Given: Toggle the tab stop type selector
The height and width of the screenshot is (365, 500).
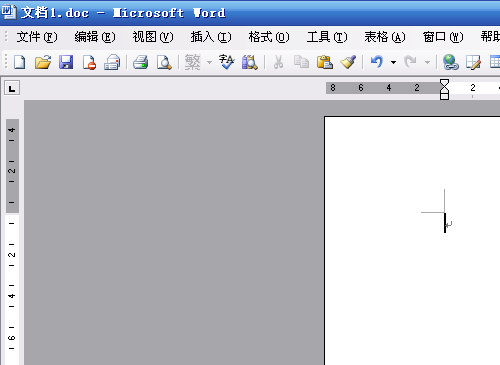Looking at the screenshot, I should (x=12, y=88).
